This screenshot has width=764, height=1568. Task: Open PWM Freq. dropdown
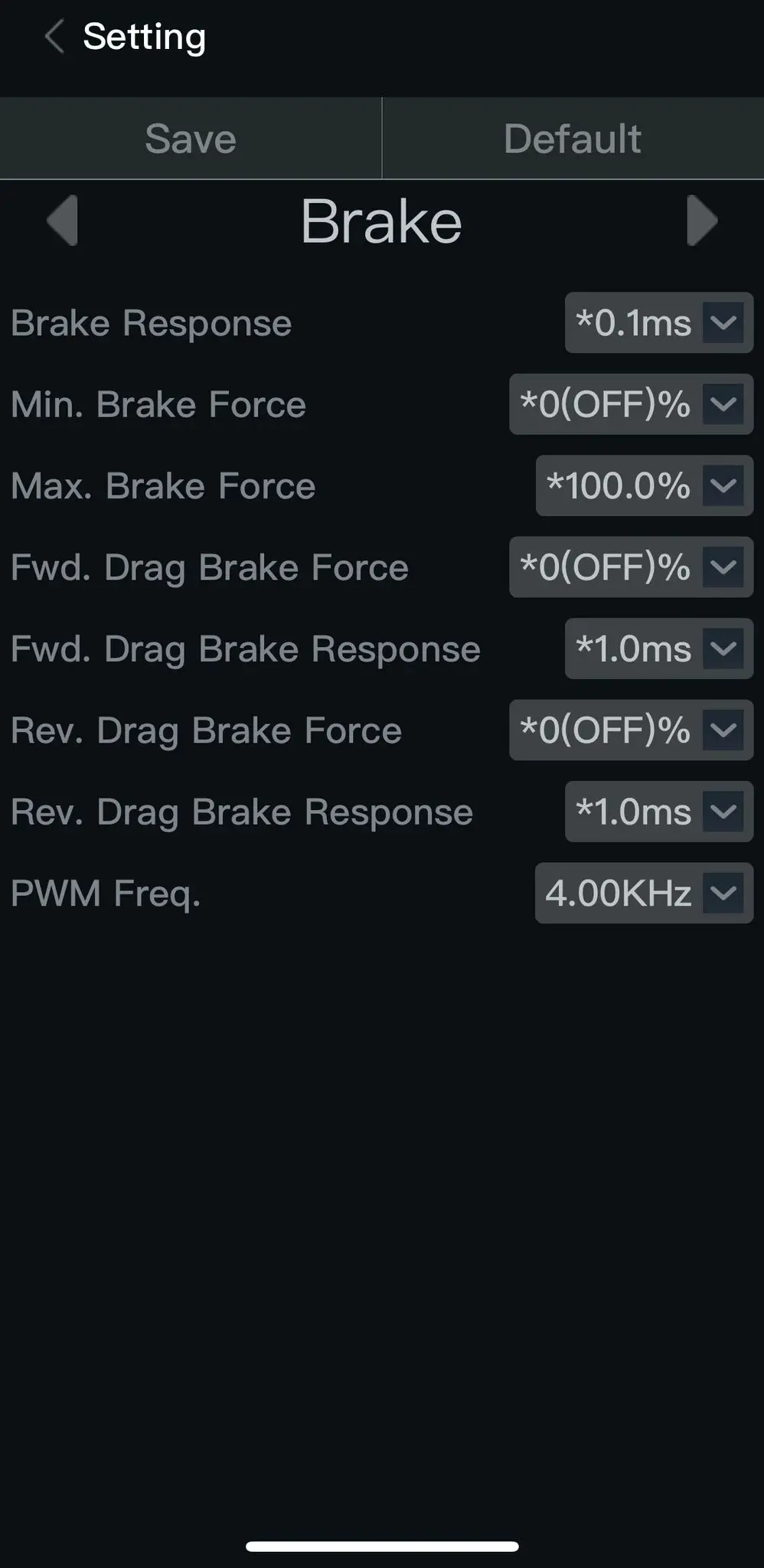pos(644,893)
